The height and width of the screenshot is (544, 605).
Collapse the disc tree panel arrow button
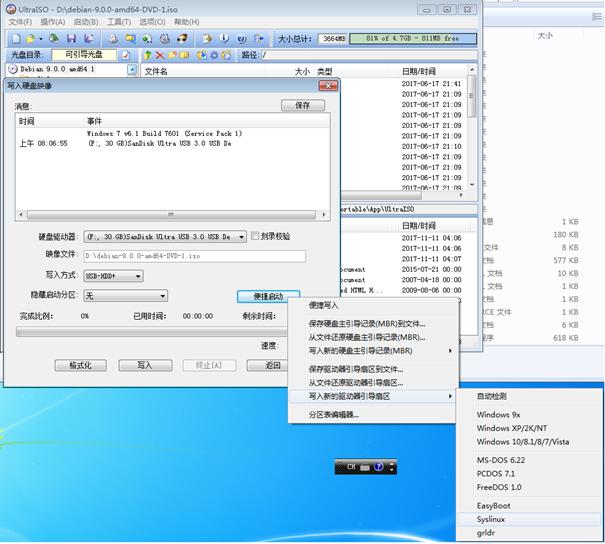point(132,69)
